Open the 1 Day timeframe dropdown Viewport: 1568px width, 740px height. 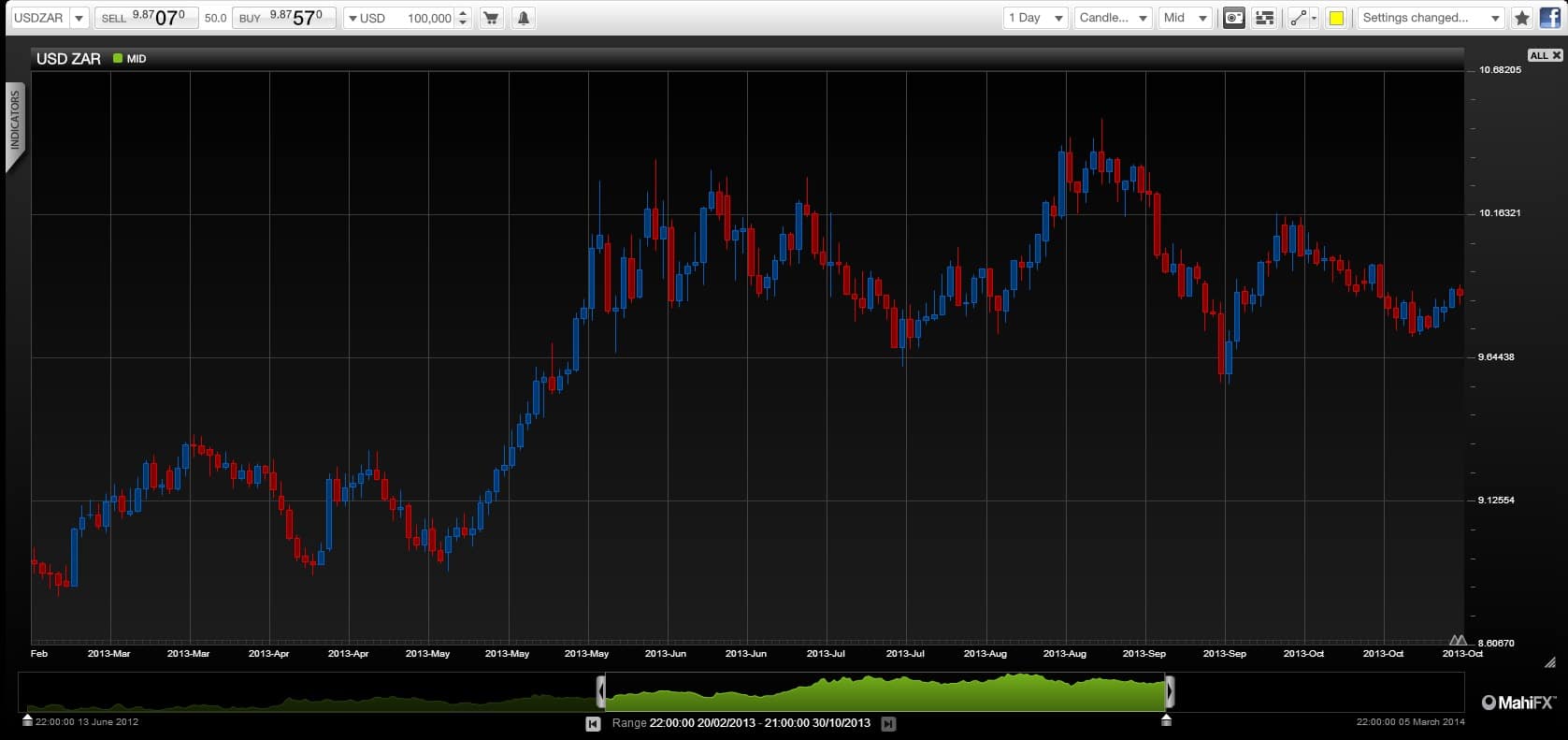tap(1035, 18)
